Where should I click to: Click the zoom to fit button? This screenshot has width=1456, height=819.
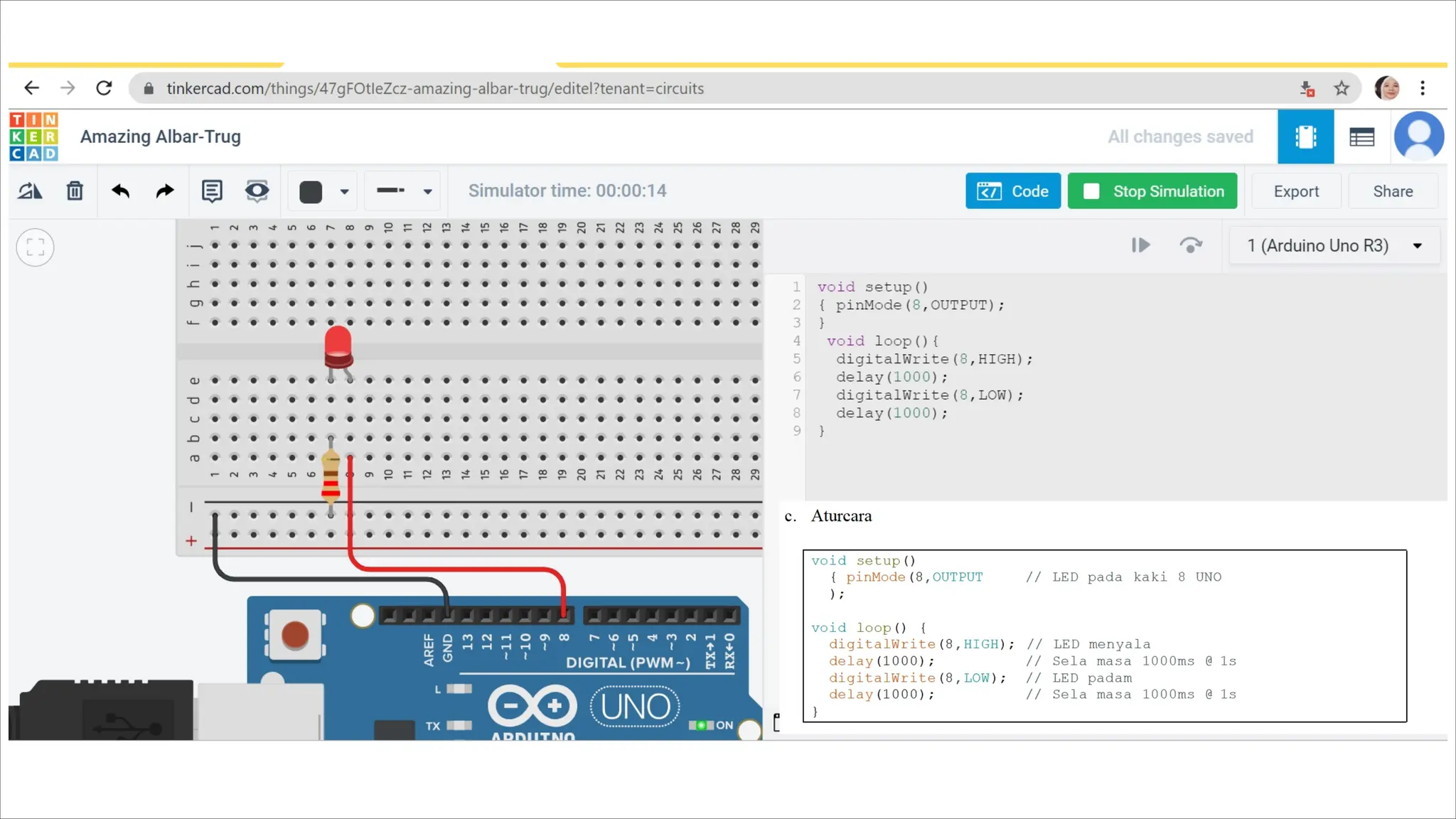tap(35, 247)
